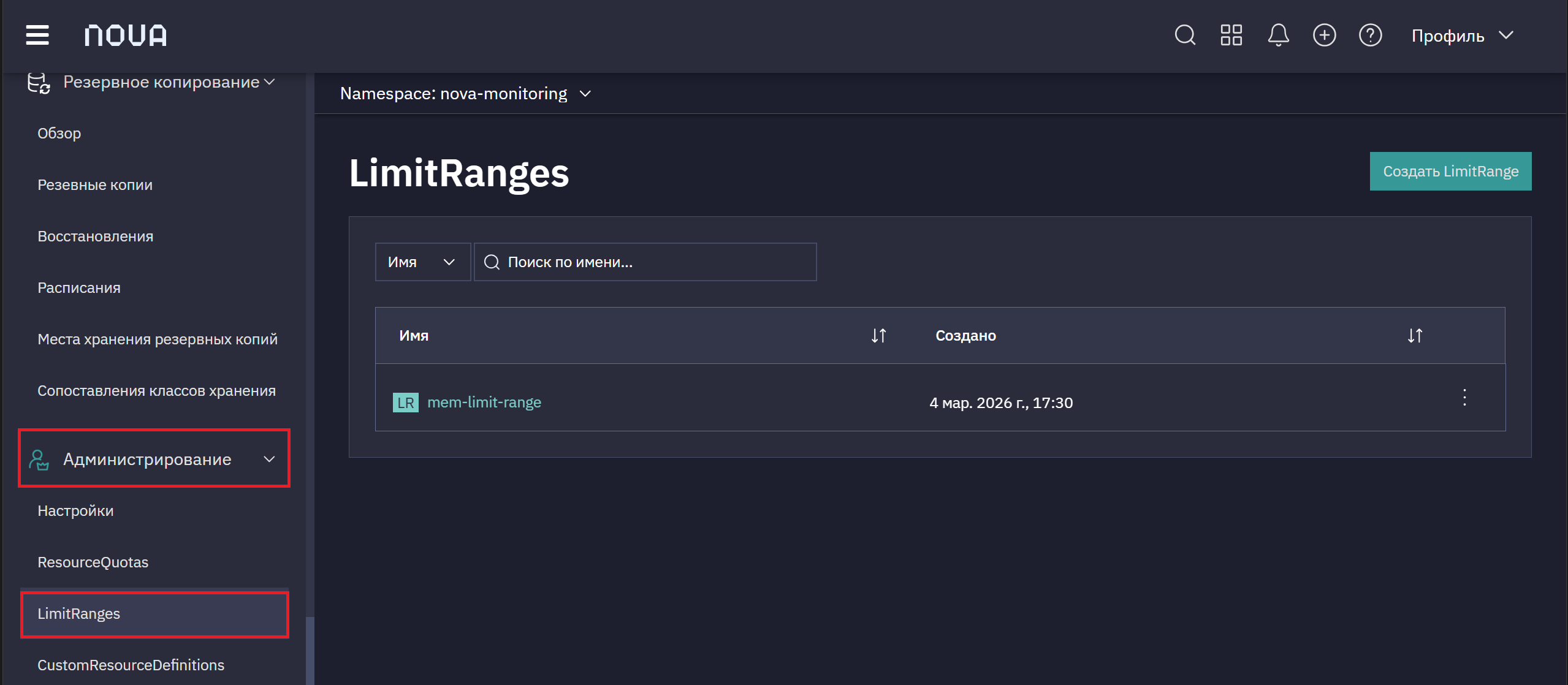
Task: Click the magnifier icon in name search field
Action: point(492,262)
